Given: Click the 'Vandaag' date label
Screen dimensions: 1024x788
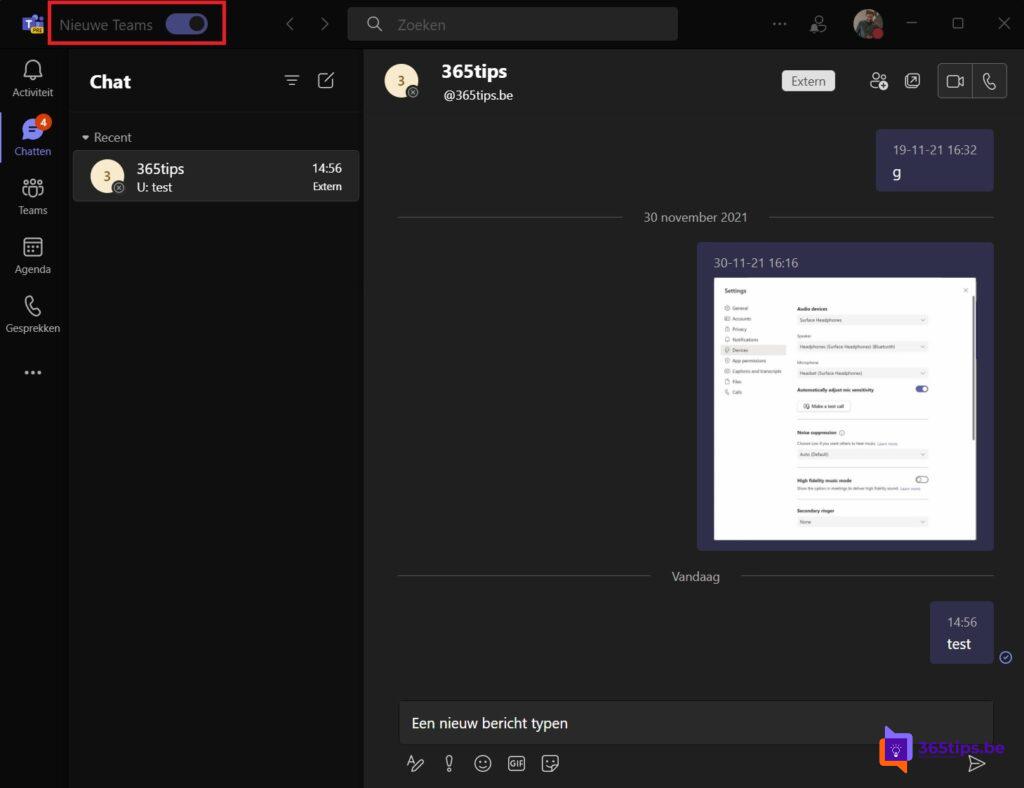Looking at the screenshot, I should (x=696, y=576).
